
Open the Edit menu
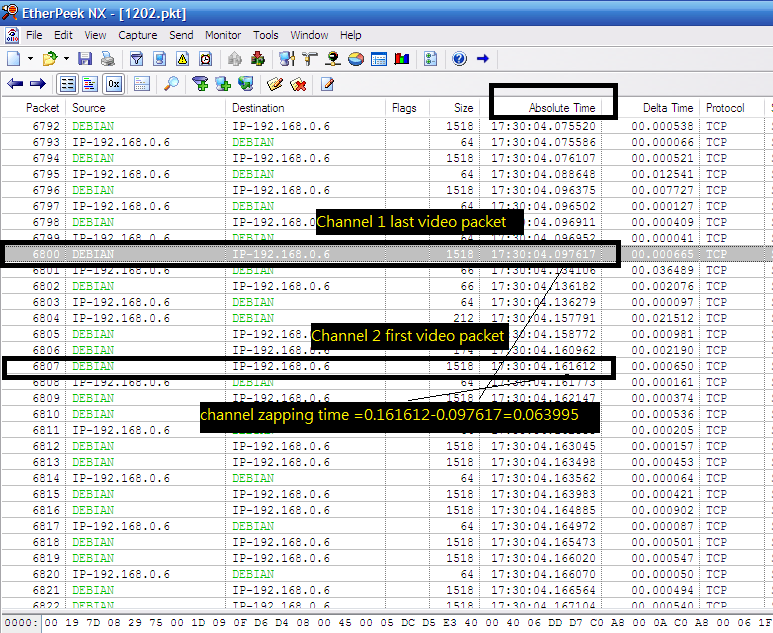(63, 35)
